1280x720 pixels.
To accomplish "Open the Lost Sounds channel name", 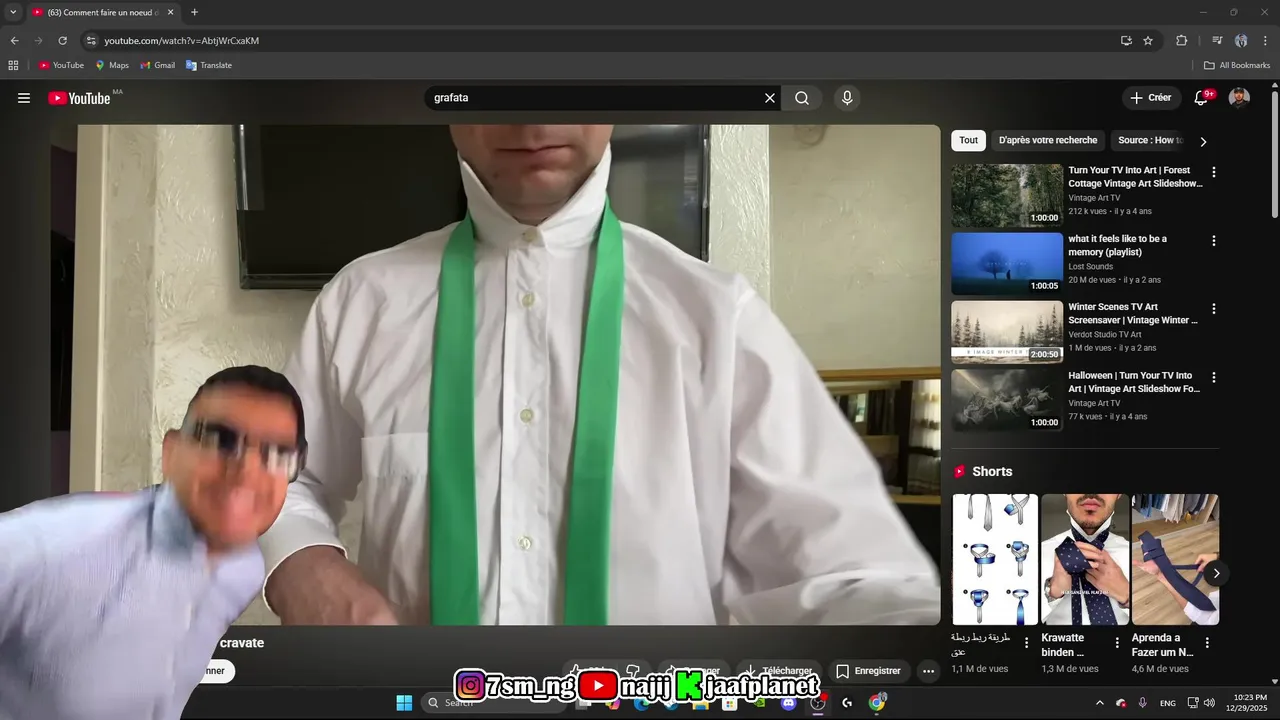I will (1090, 267).
